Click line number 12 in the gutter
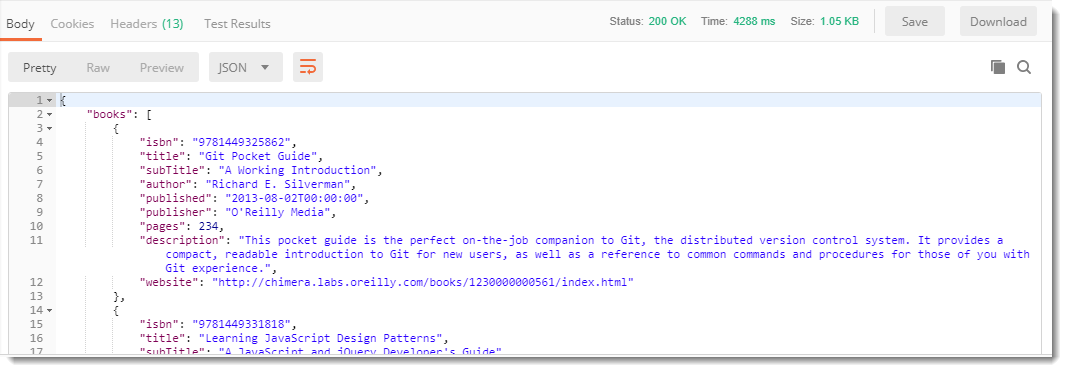Image resolution: width=1067 pixels, height=372 pixels. click(37, 282)
